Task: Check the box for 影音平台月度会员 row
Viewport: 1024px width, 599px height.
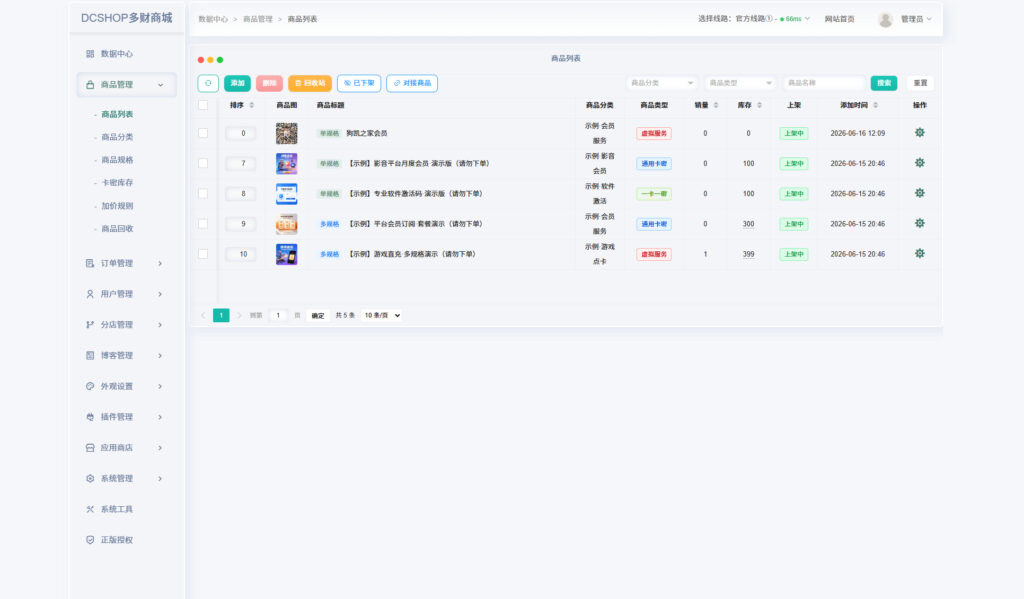Action: 203,163
